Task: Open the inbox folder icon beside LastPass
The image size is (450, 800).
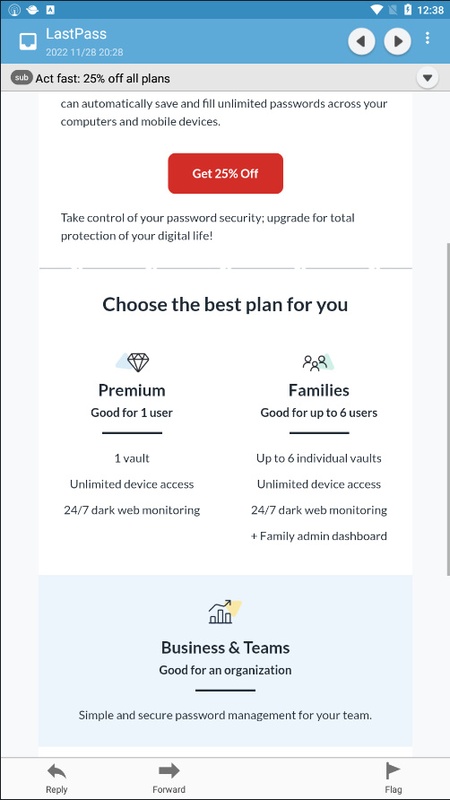Action: pyautogui.click(x=28, y=41)
